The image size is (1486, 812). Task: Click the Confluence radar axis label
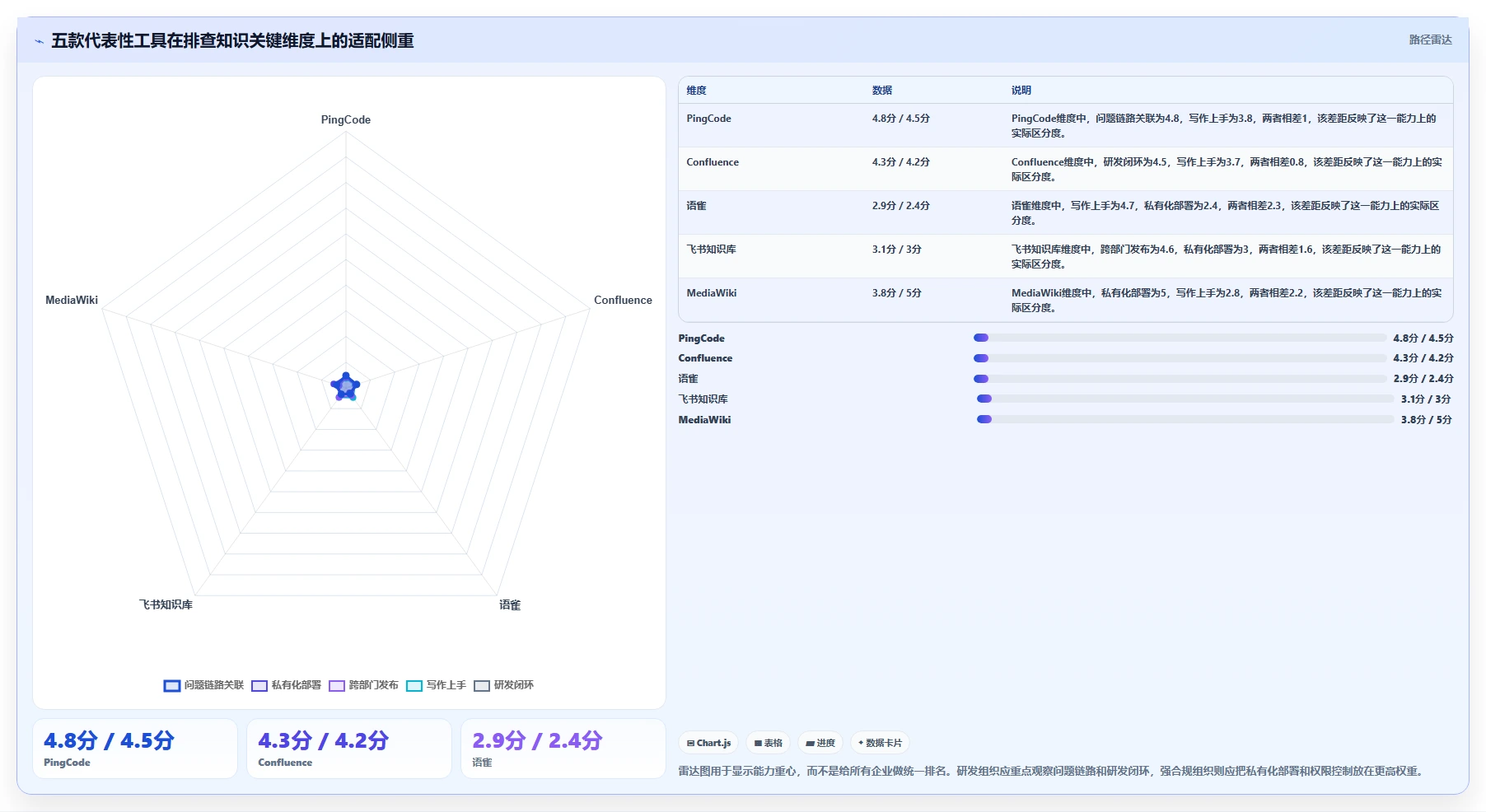click(x=623, y=301)
